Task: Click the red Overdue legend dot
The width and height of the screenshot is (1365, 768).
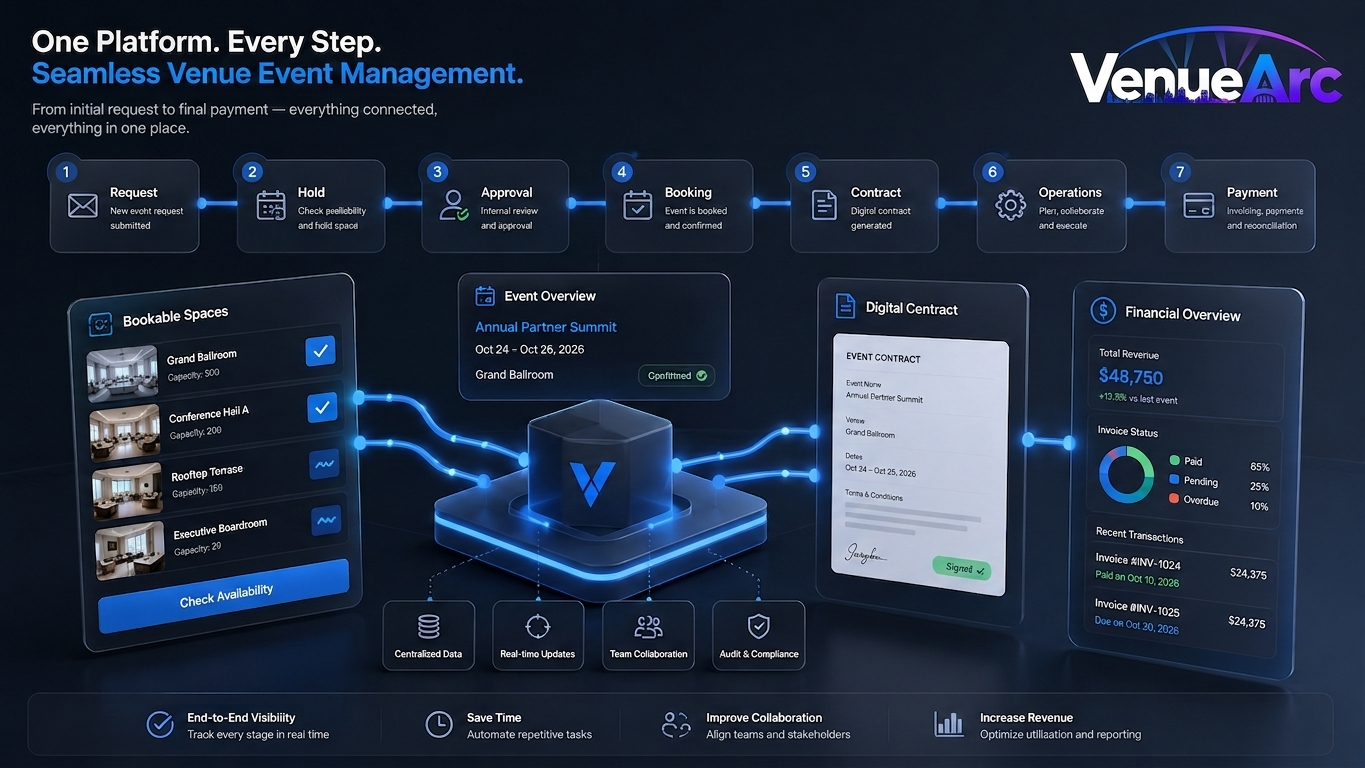Action: click(1174, 498)
